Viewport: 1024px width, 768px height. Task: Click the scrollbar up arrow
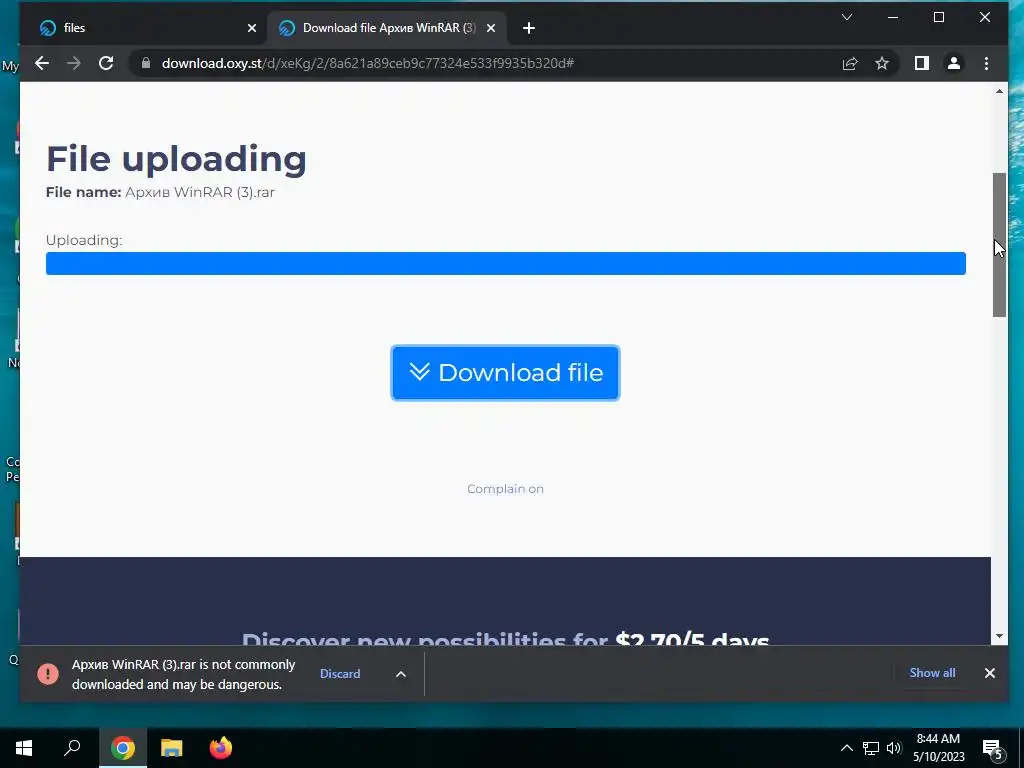pyautogui.click(x=999, y=91)
